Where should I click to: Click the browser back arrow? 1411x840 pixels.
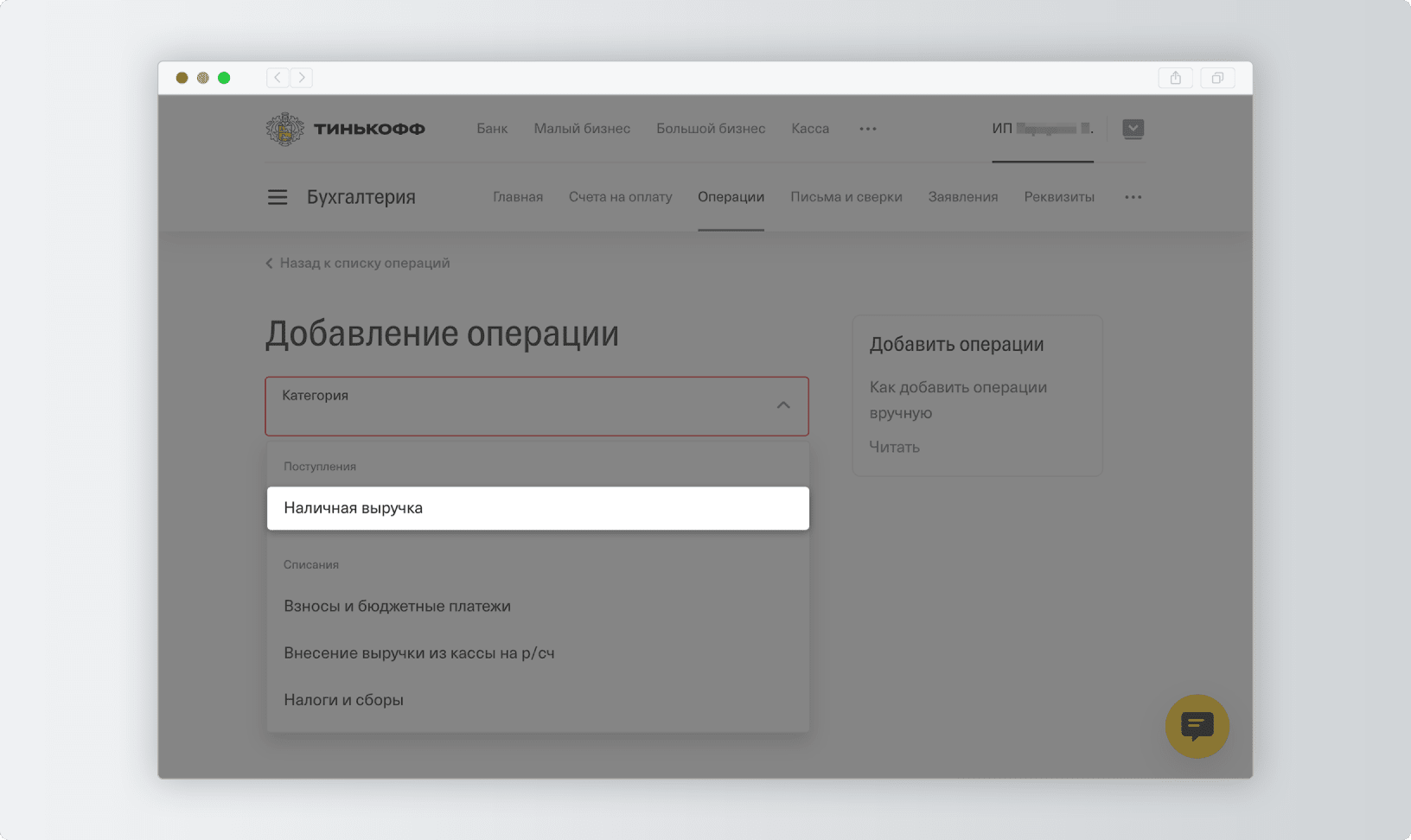pos(278,78)
